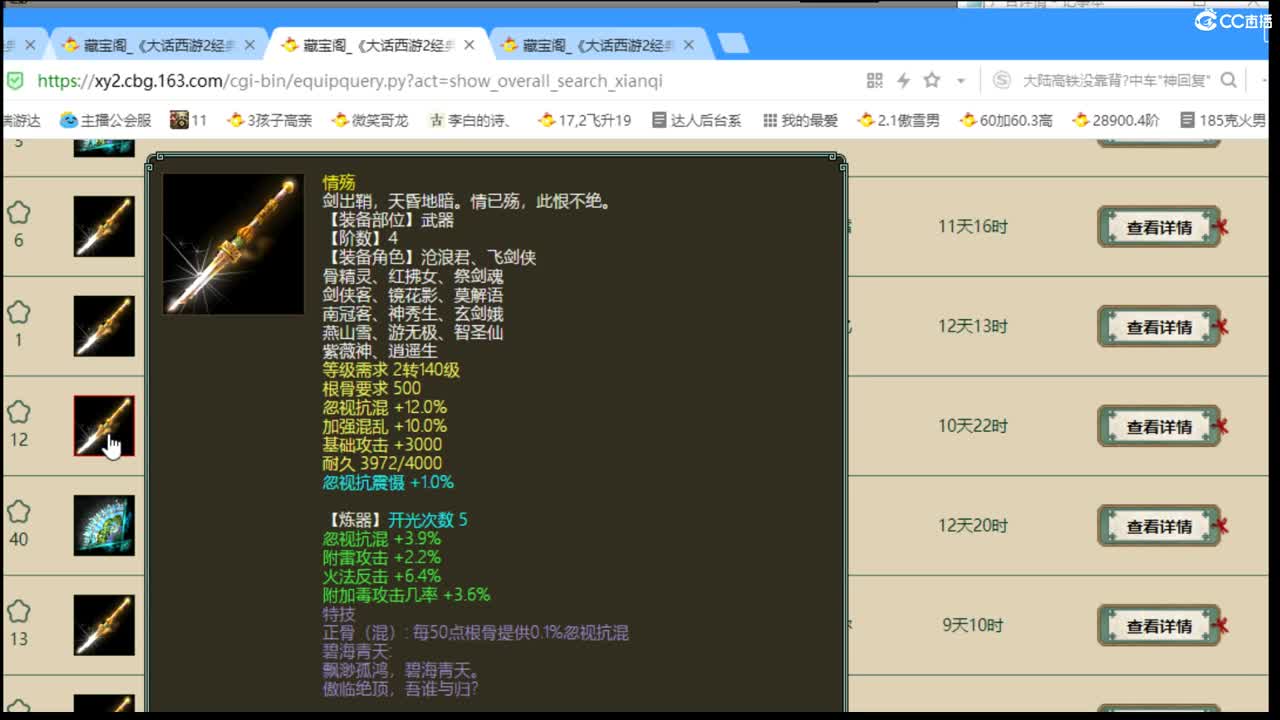This screenshot has height=720, width=1280.
Task: Click the text 基础攻击 +3000
Action: 382,445
